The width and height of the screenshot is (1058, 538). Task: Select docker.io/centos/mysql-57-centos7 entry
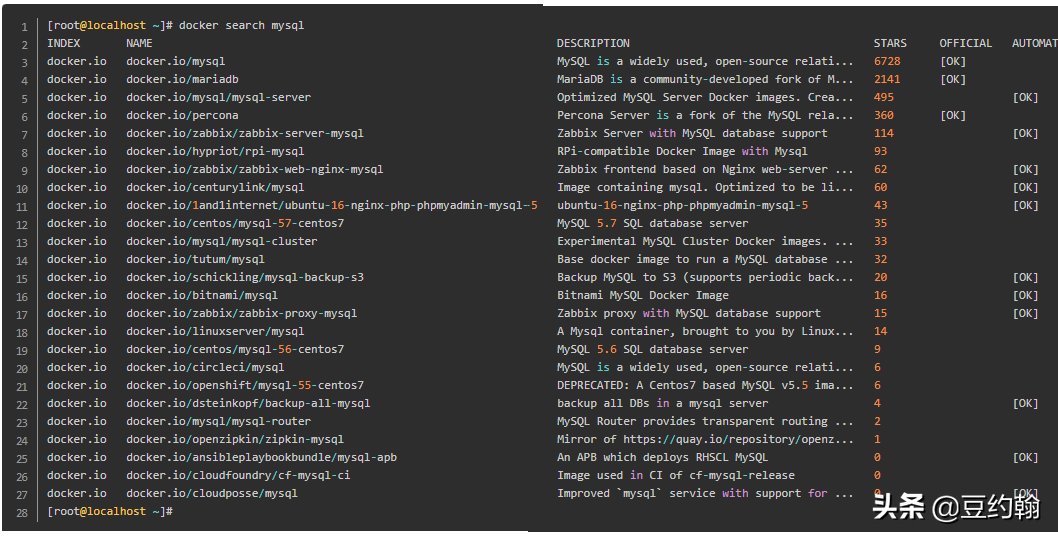[235, 223]
